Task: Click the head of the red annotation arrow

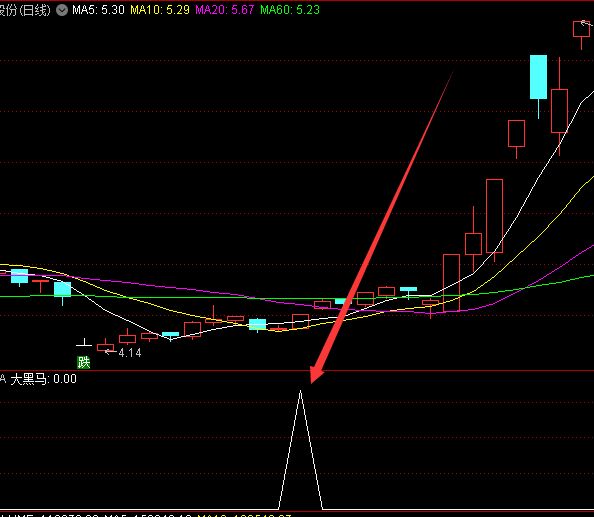Action: tap(315, 374)
